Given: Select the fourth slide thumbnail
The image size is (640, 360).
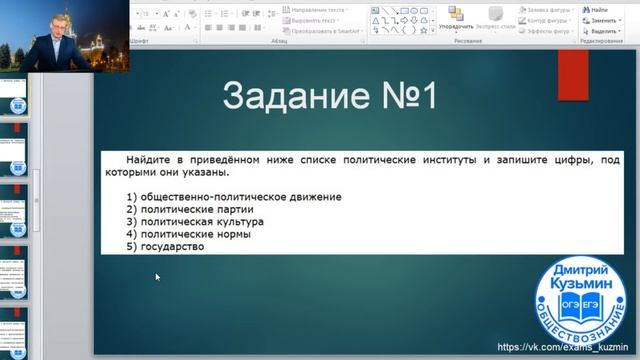Looking at the screenshot, I should 13,273.
